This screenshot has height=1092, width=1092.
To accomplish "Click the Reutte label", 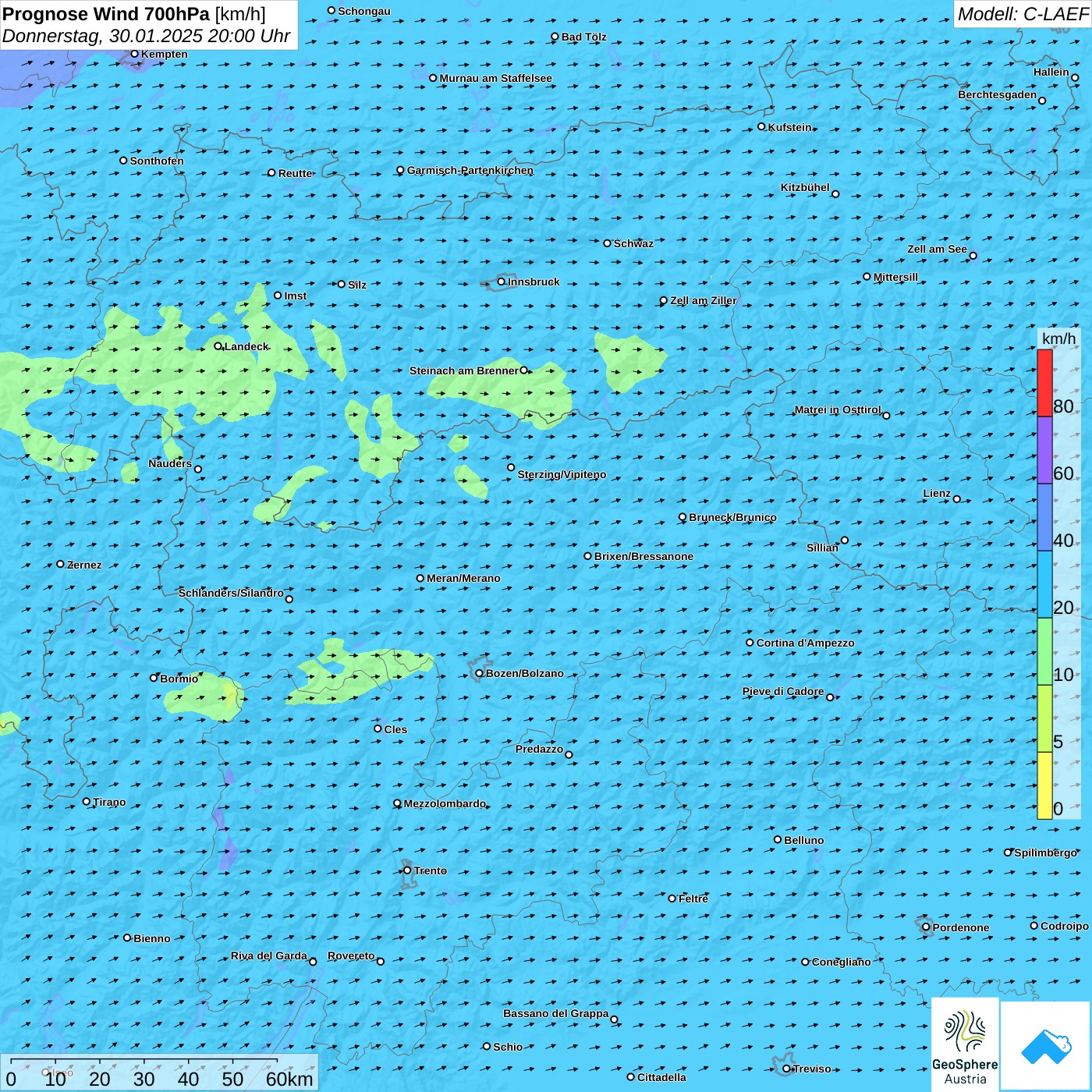I will [x=296, y=173].
